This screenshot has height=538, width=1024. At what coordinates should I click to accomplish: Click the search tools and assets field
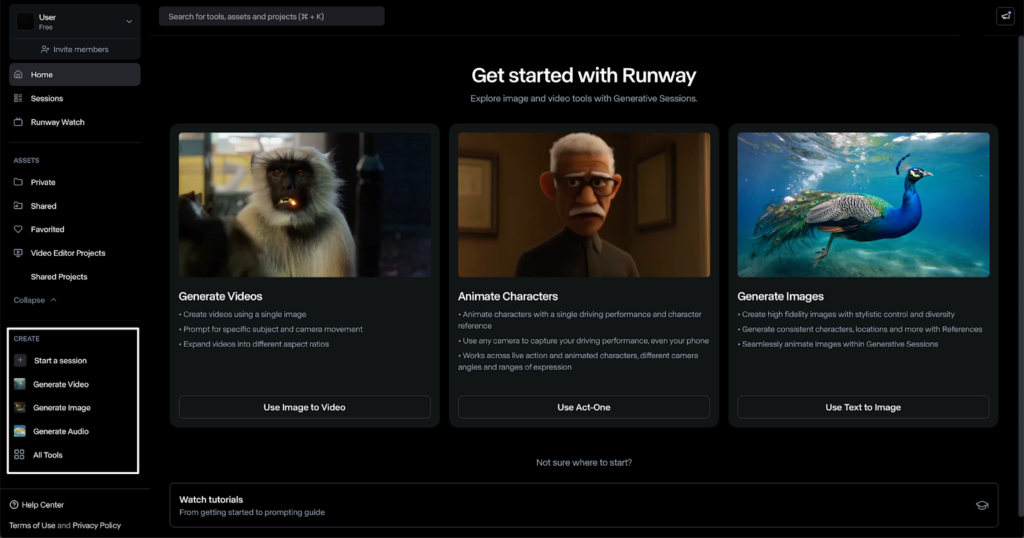pos(272,16)
